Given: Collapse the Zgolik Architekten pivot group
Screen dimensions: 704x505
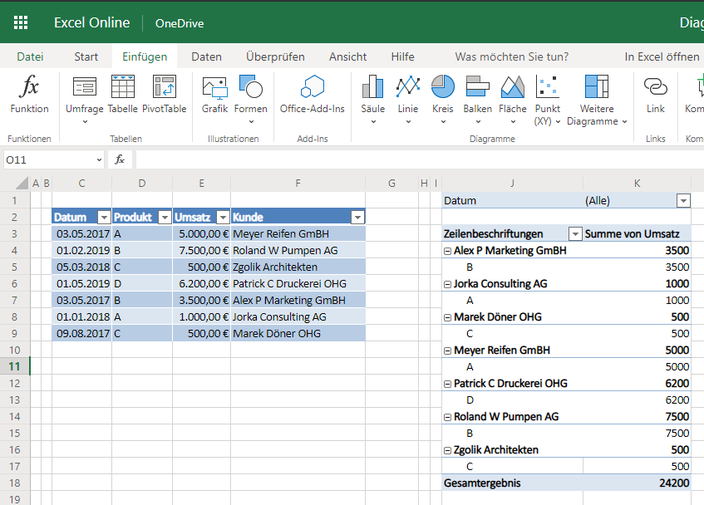Looking at the screenshot, I should [447, 450].
